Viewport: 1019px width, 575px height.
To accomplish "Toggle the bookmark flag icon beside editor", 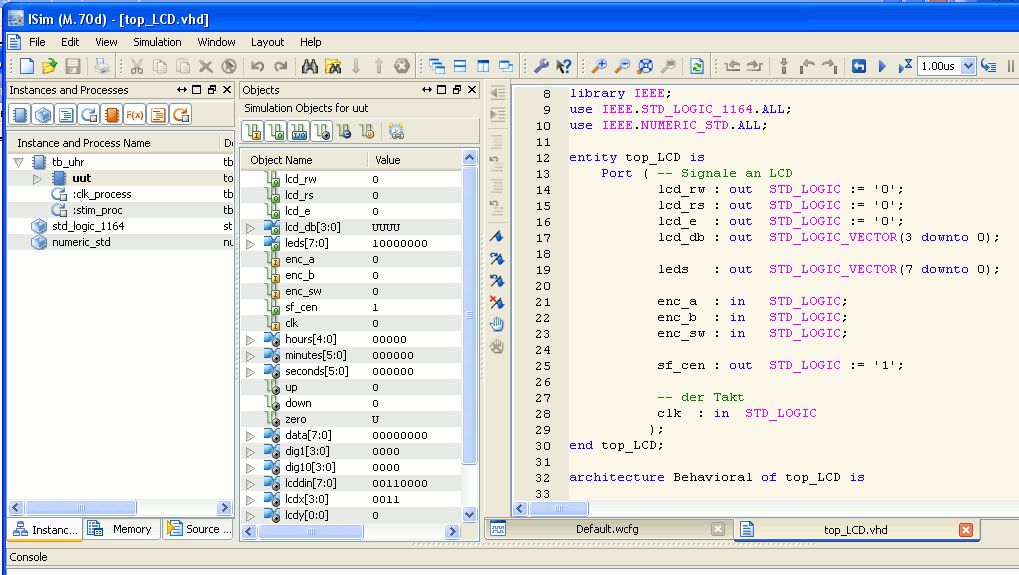I will coord(497,237).
